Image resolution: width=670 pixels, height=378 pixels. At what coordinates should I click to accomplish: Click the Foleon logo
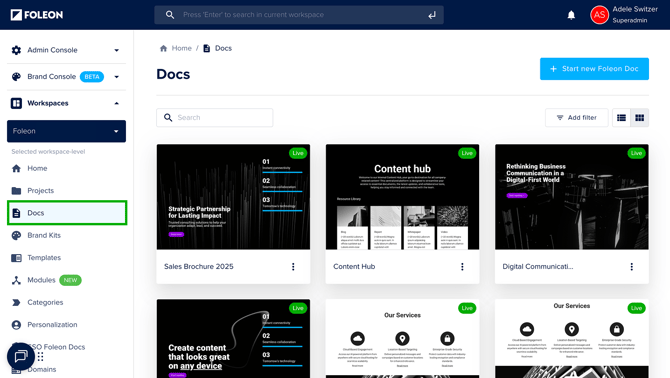[x=37, y=15]
